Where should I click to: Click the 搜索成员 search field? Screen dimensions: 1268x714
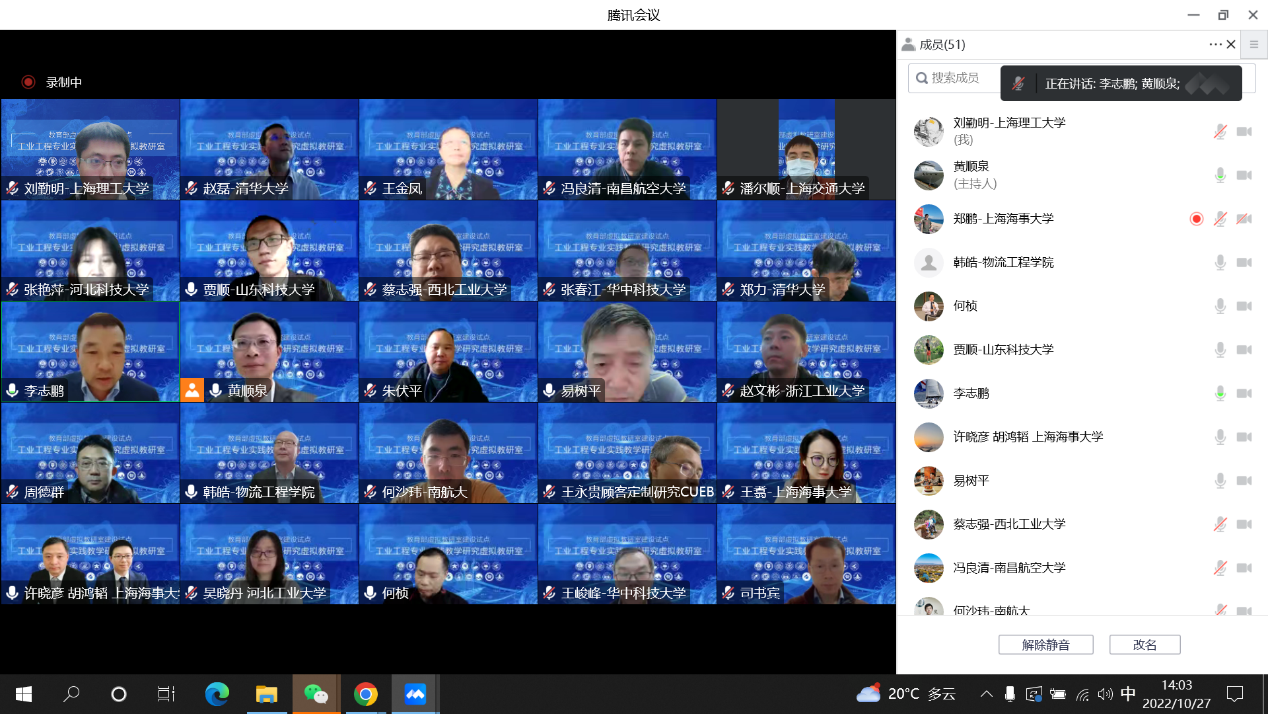(960, 78)
